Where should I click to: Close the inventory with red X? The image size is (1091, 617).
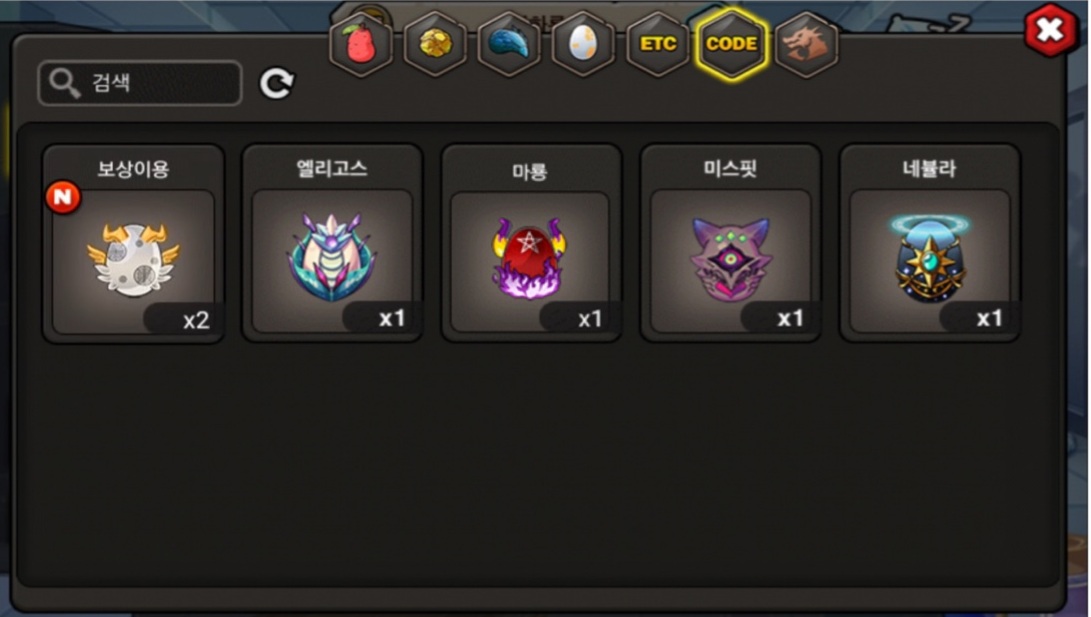pyautogui.click(x=1050, y=31)
